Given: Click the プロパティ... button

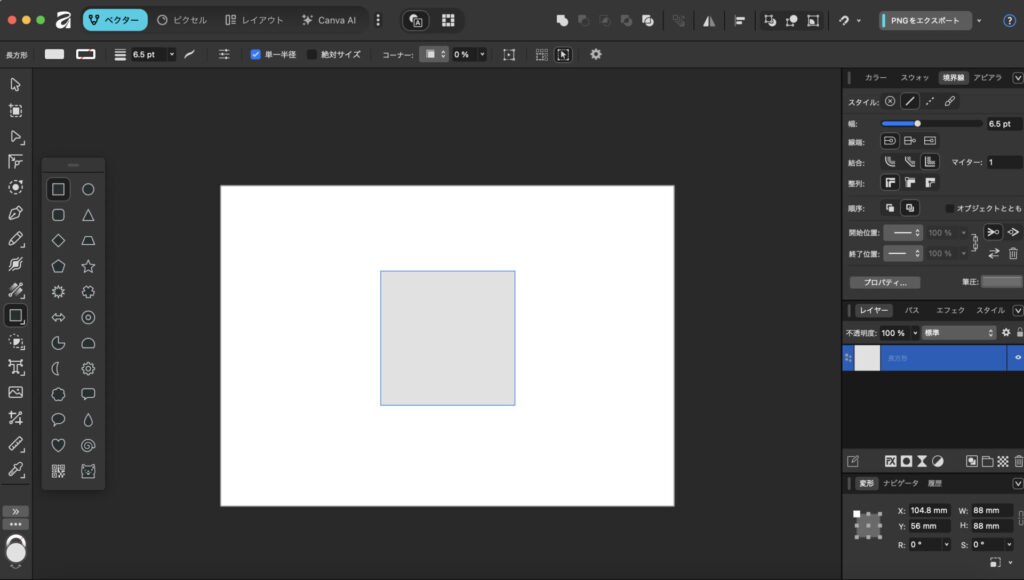Looking at the screenshot, I should pos(884,283).
